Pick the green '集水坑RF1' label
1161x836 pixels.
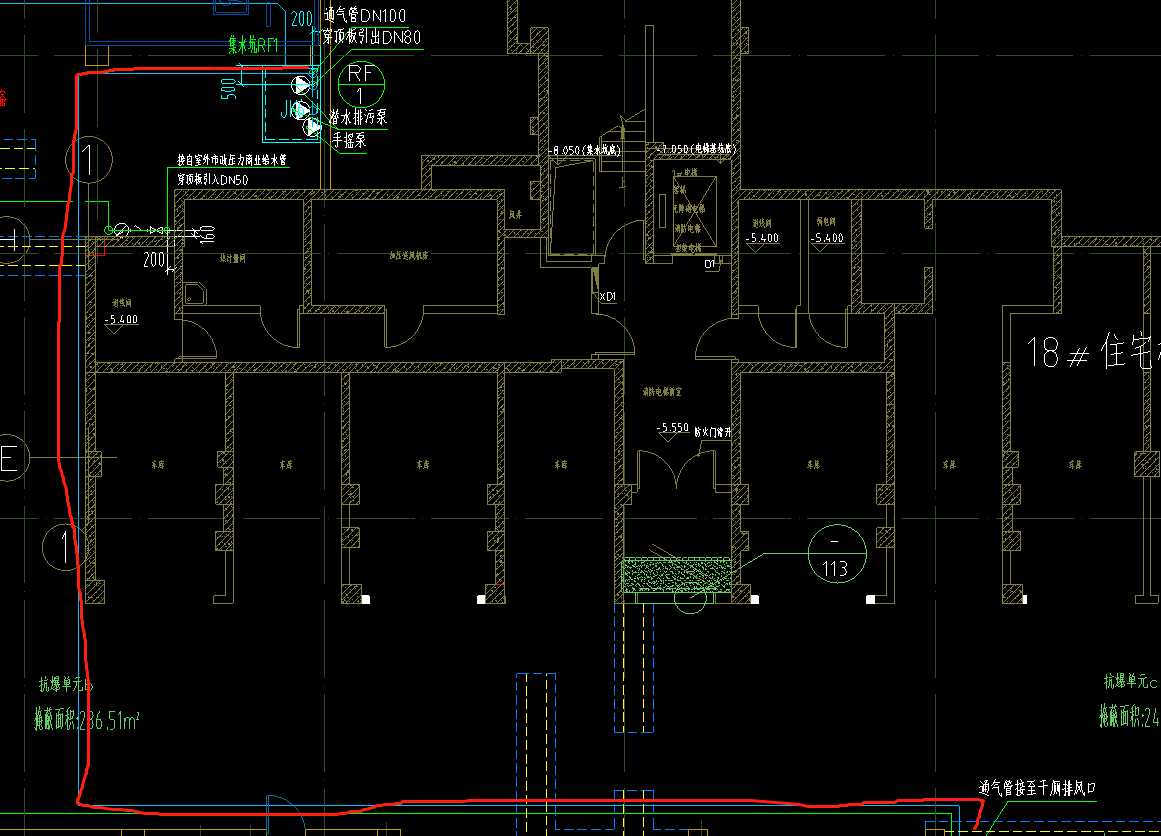click(253, 46)
